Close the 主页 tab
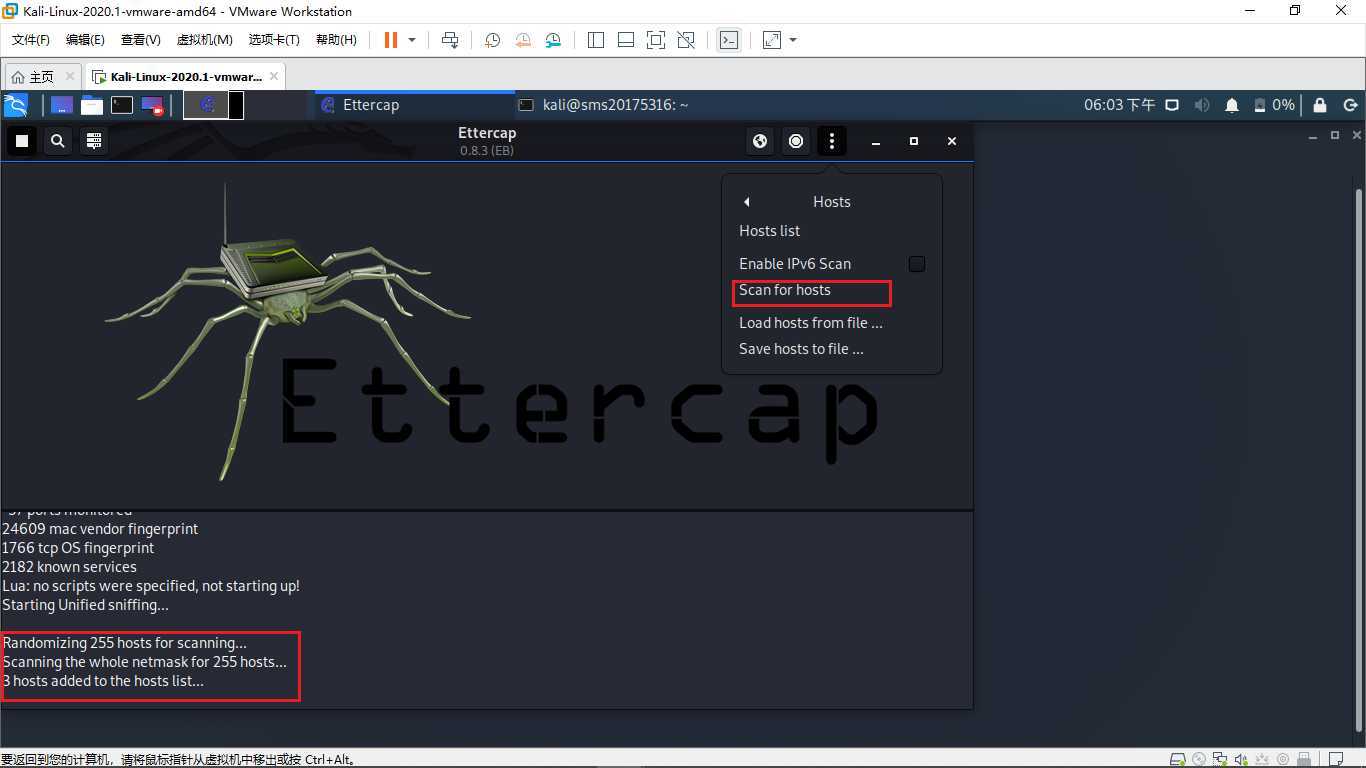1366x768 pixels. point(69,76)
